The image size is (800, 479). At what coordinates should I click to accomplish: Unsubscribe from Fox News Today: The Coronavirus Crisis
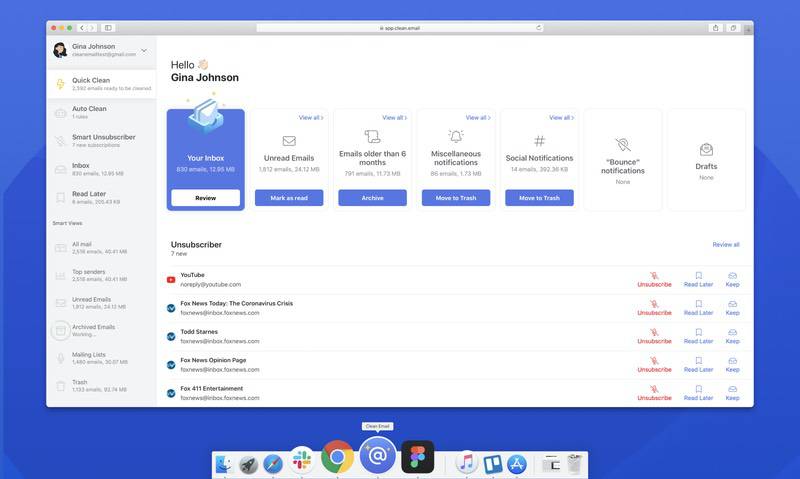click(x=654, y=308)
